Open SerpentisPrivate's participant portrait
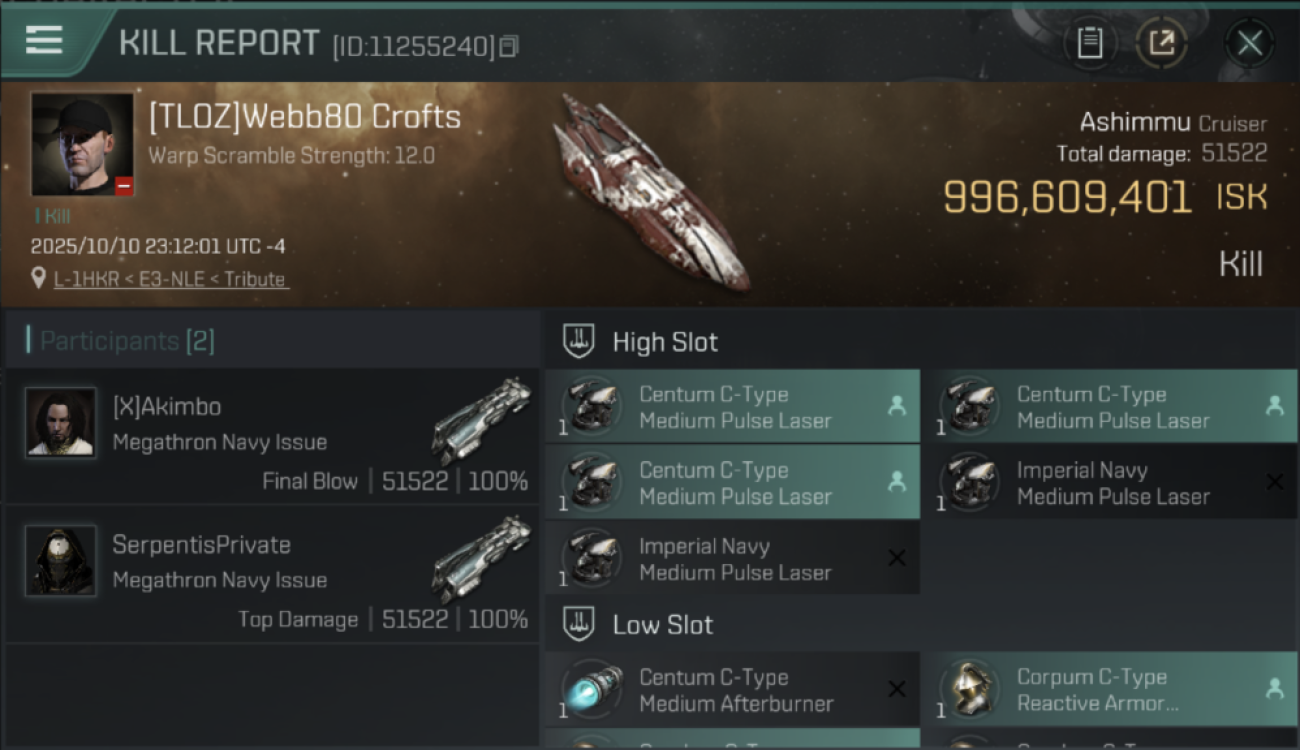This screenshot has width=1300, height=750. 61,561
